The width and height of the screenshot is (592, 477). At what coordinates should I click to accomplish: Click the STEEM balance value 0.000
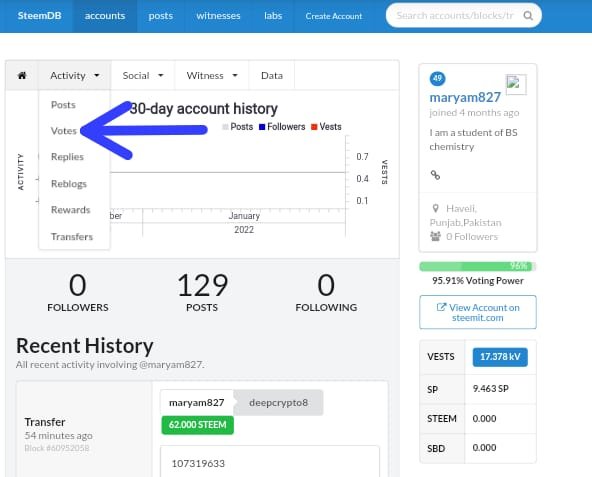coord(484,418)
